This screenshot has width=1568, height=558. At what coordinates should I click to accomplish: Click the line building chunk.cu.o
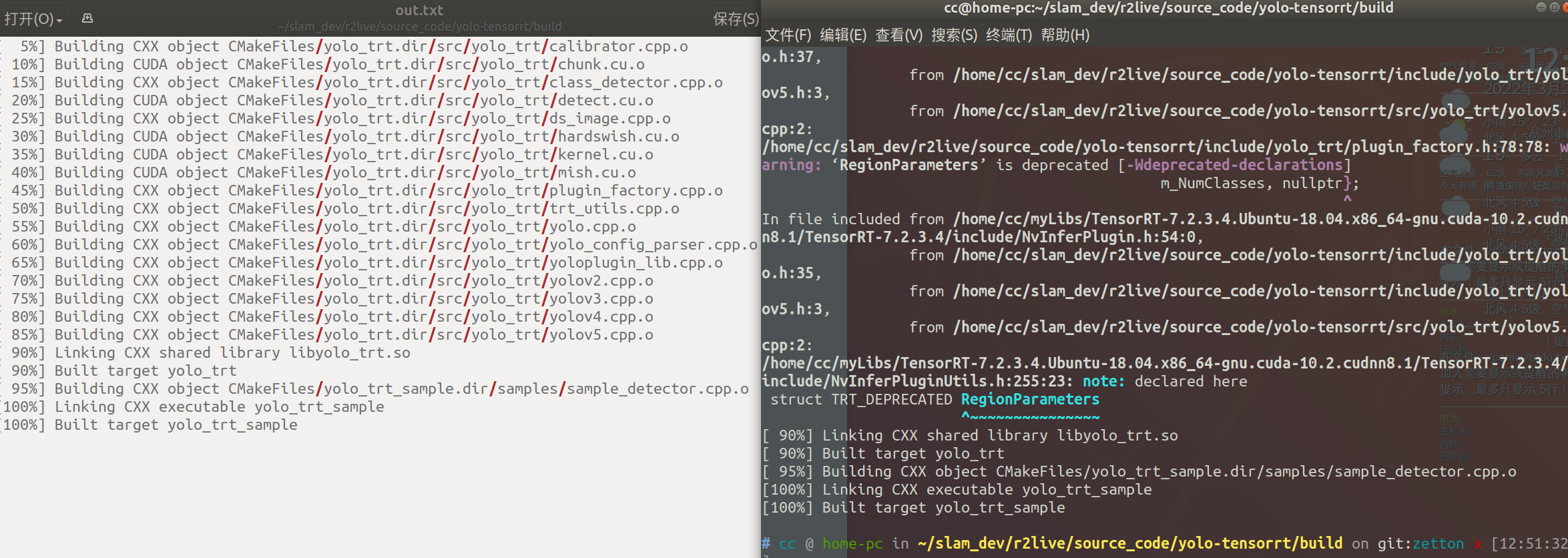324,64
